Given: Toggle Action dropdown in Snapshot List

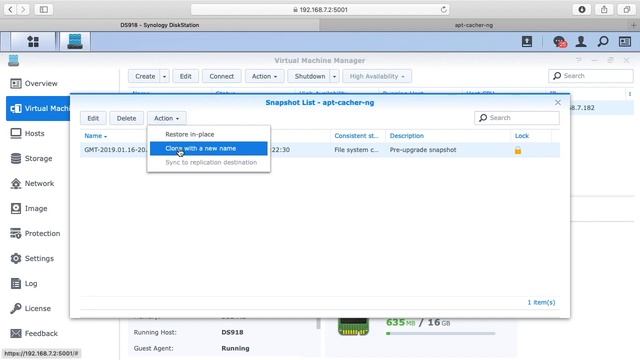Looking at the screenshot, I should coord(167,118).
